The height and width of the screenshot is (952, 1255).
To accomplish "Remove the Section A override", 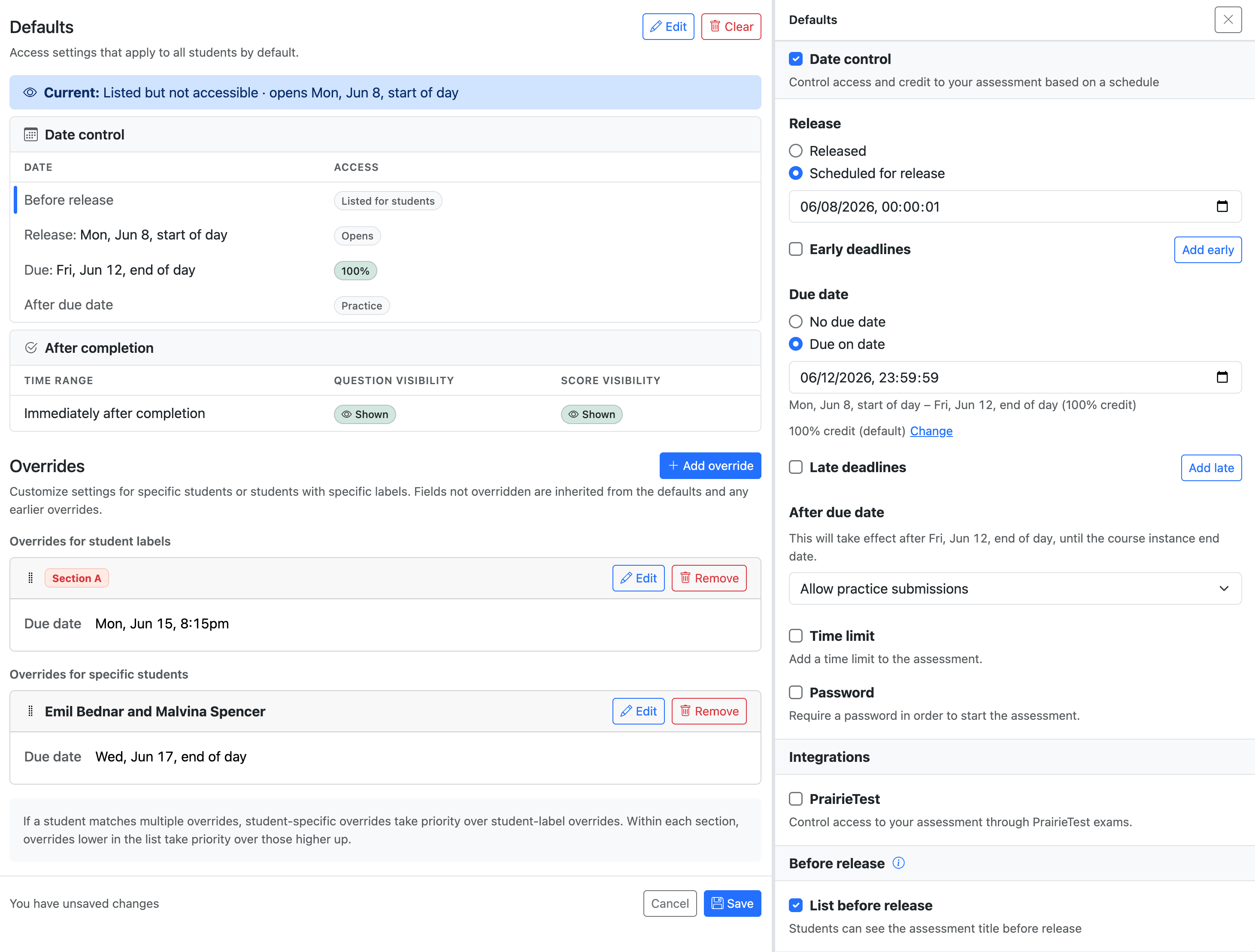I will (x=709, y=578).
